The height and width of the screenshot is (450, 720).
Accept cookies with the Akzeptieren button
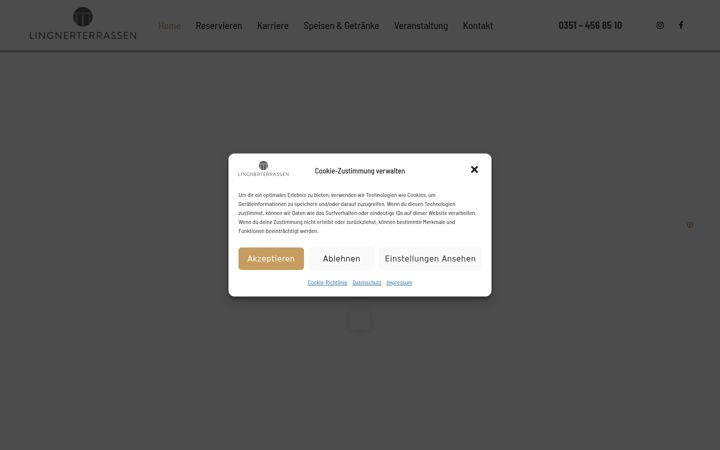(x=271, y=259)
